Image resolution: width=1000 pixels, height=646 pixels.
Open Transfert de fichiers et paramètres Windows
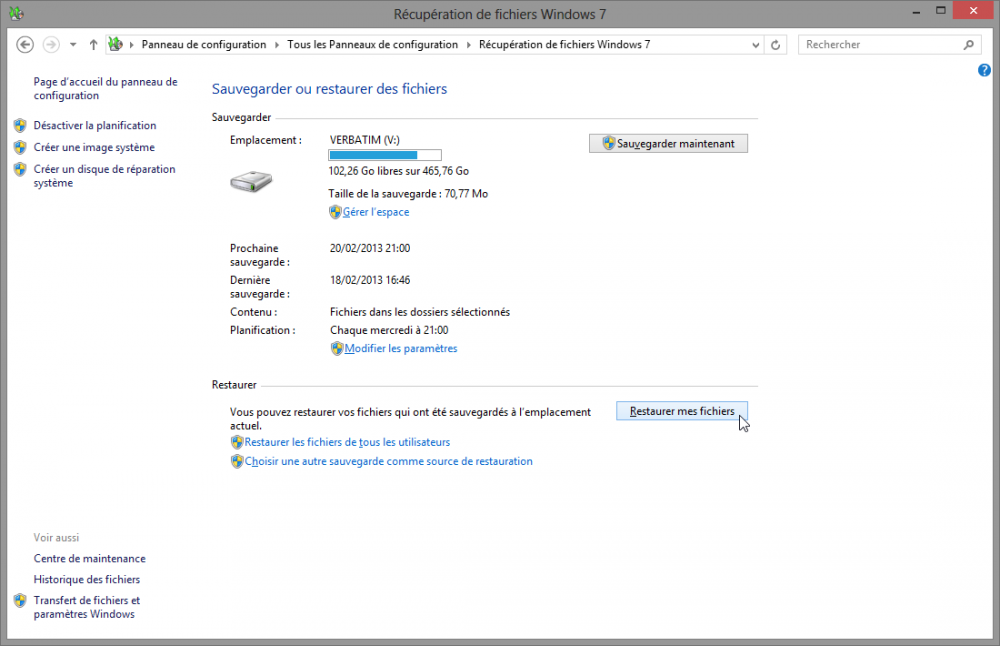click(87, 607)
